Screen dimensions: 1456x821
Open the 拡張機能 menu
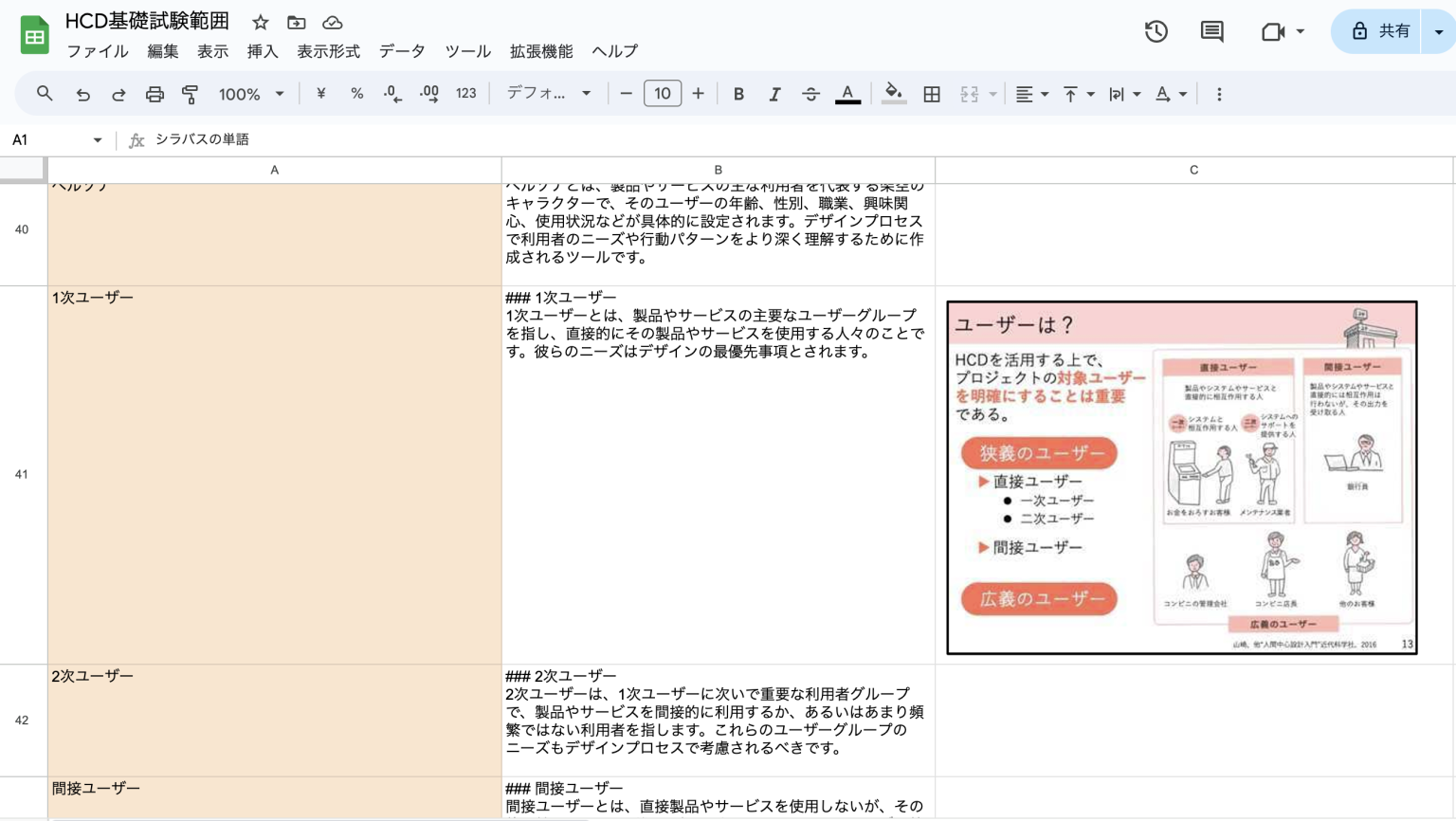point(542,51)
